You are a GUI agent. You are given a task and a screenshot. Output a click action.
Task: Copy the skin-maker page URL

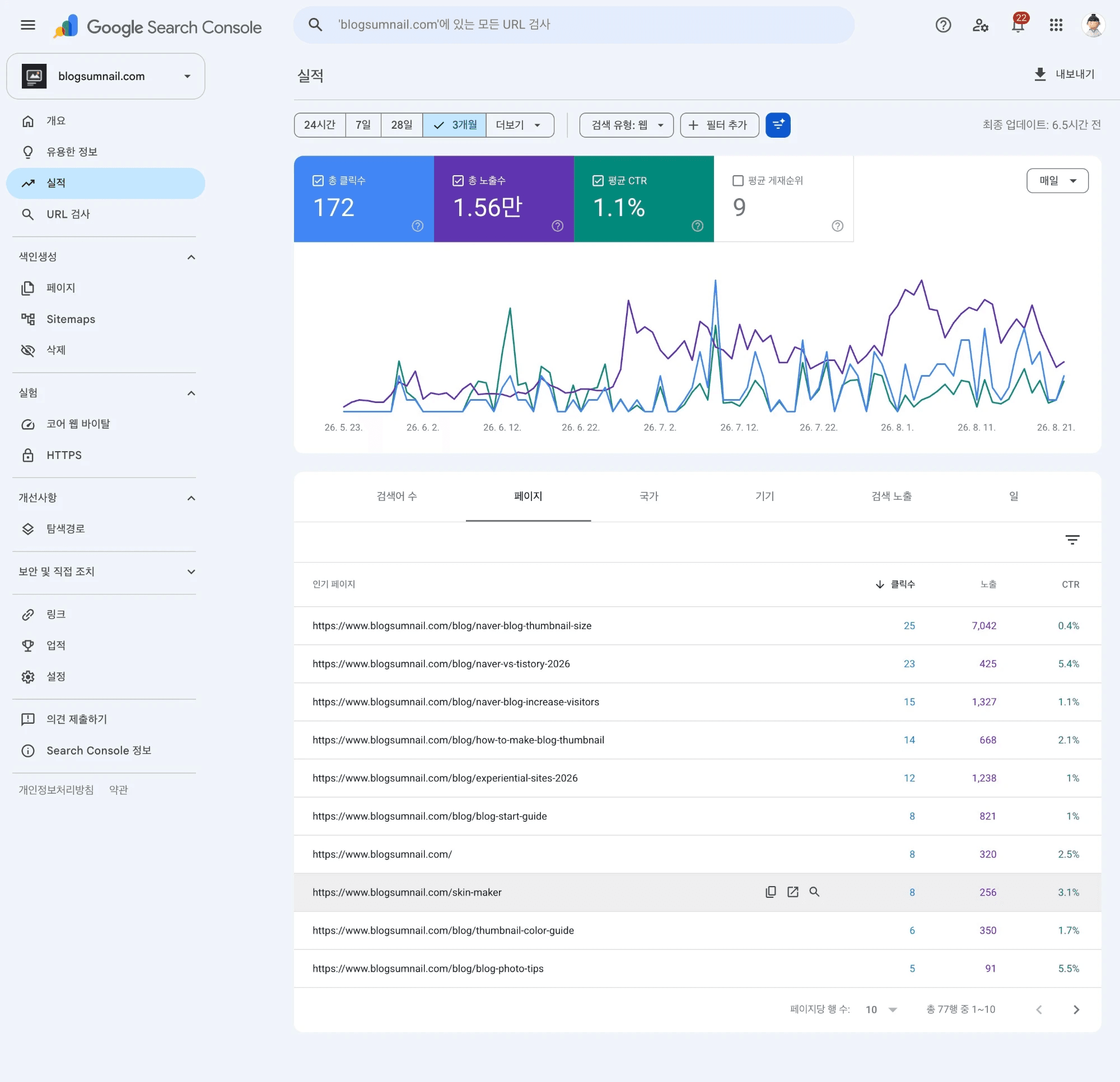771,891
